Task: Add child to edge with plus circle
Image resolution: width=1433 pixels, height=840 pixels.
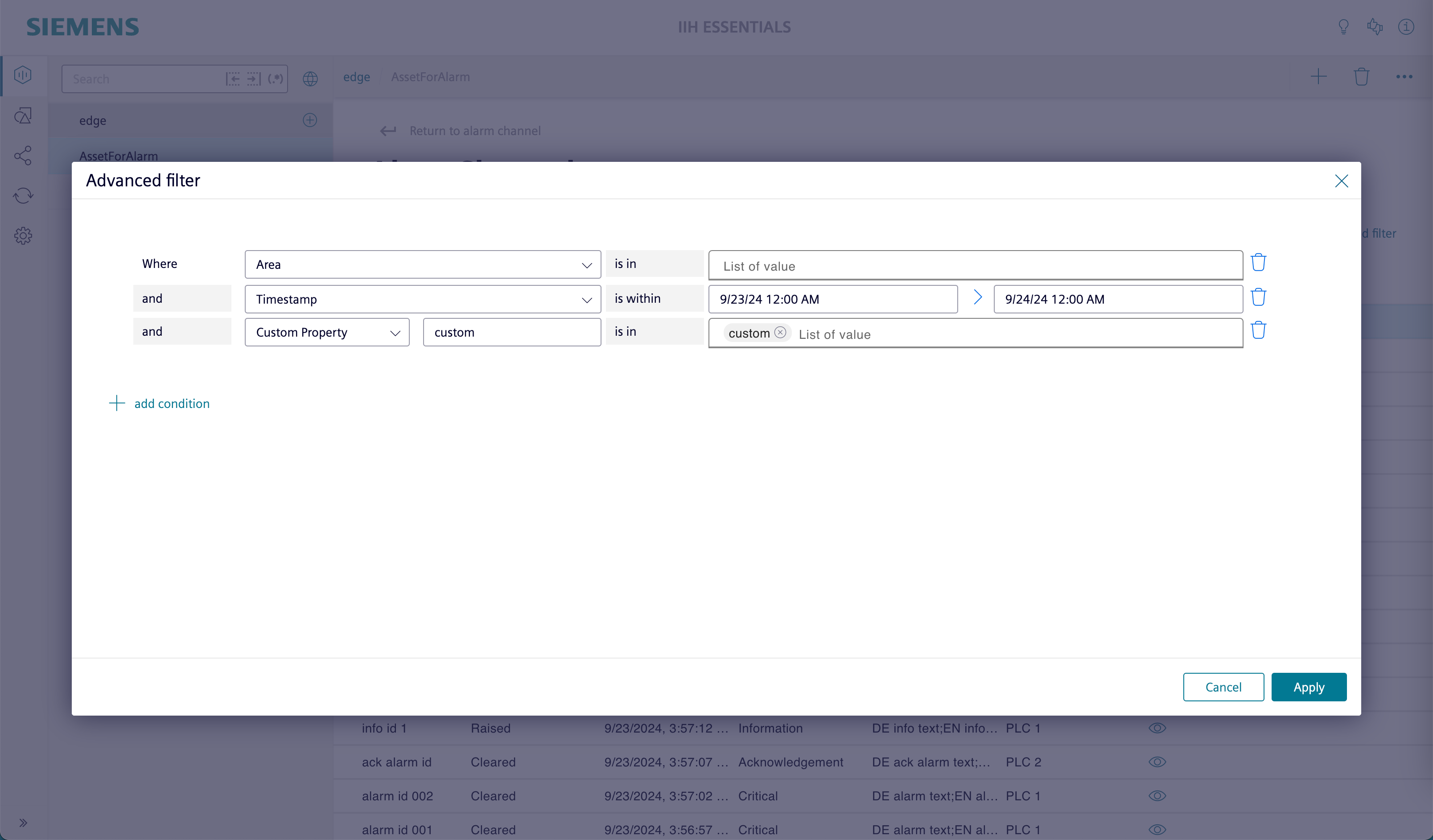Action: tap(310, 120)
